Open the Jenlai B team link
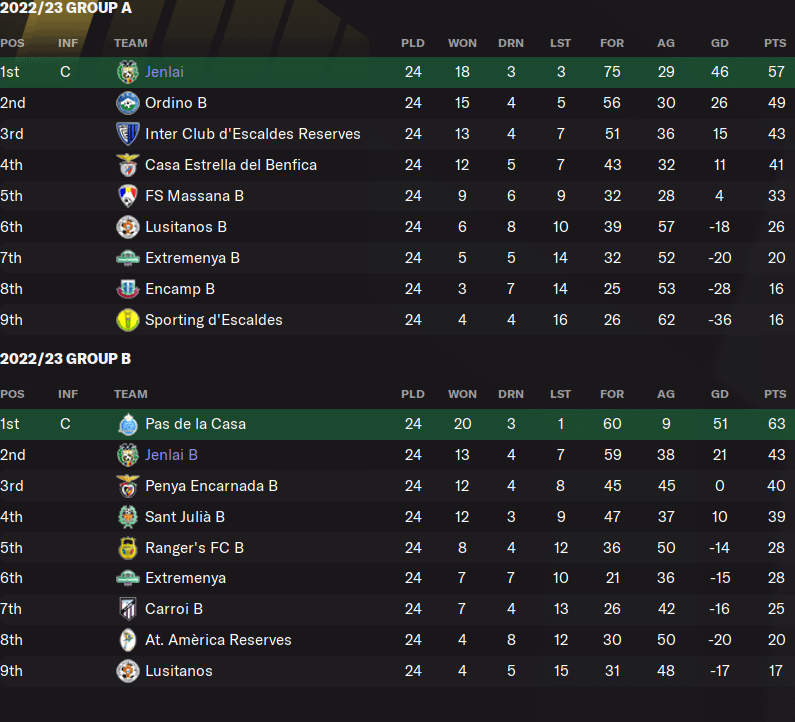 171,455
